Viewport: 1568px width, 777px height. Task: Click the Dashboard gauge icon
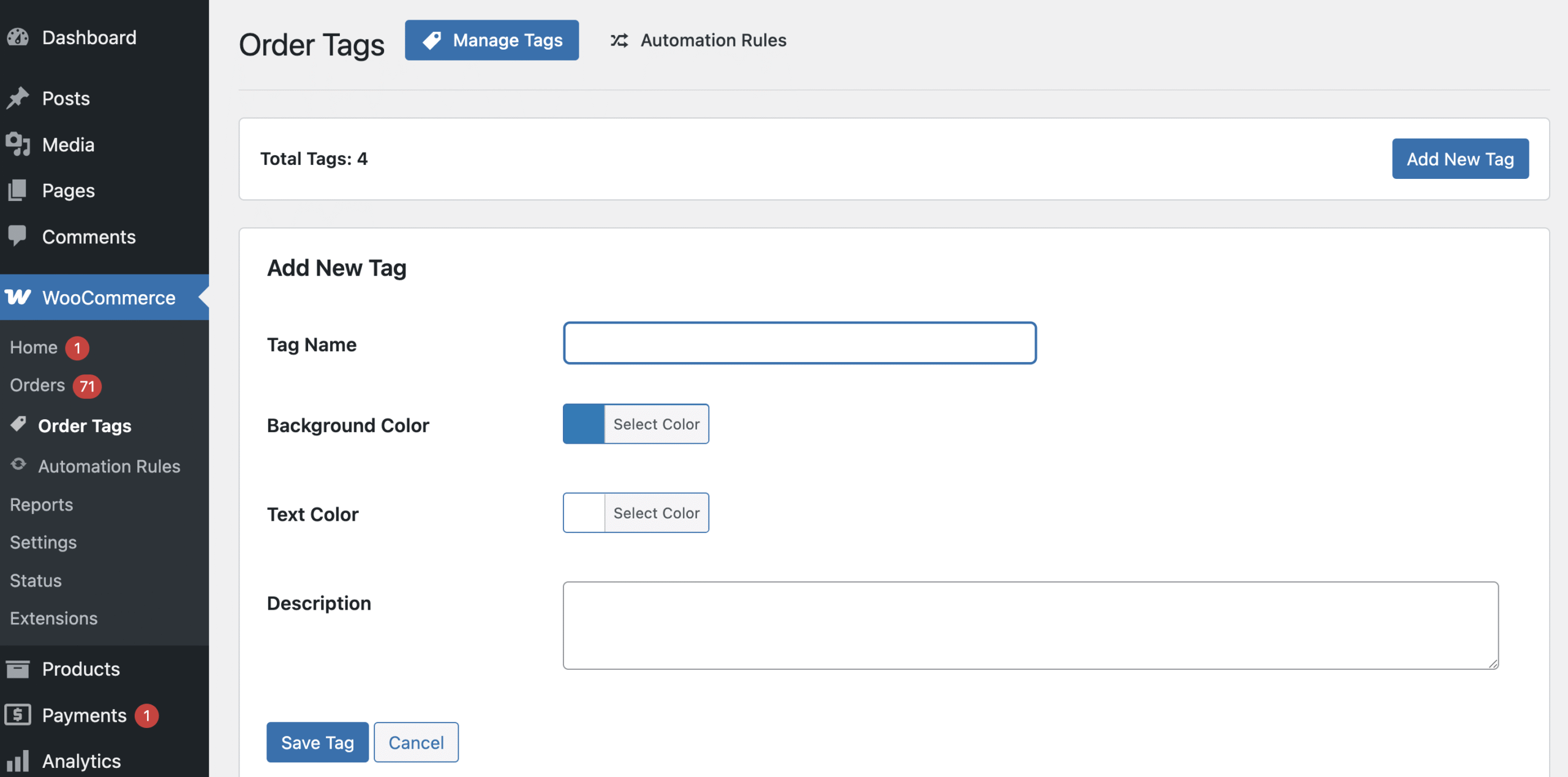[18, 37]
